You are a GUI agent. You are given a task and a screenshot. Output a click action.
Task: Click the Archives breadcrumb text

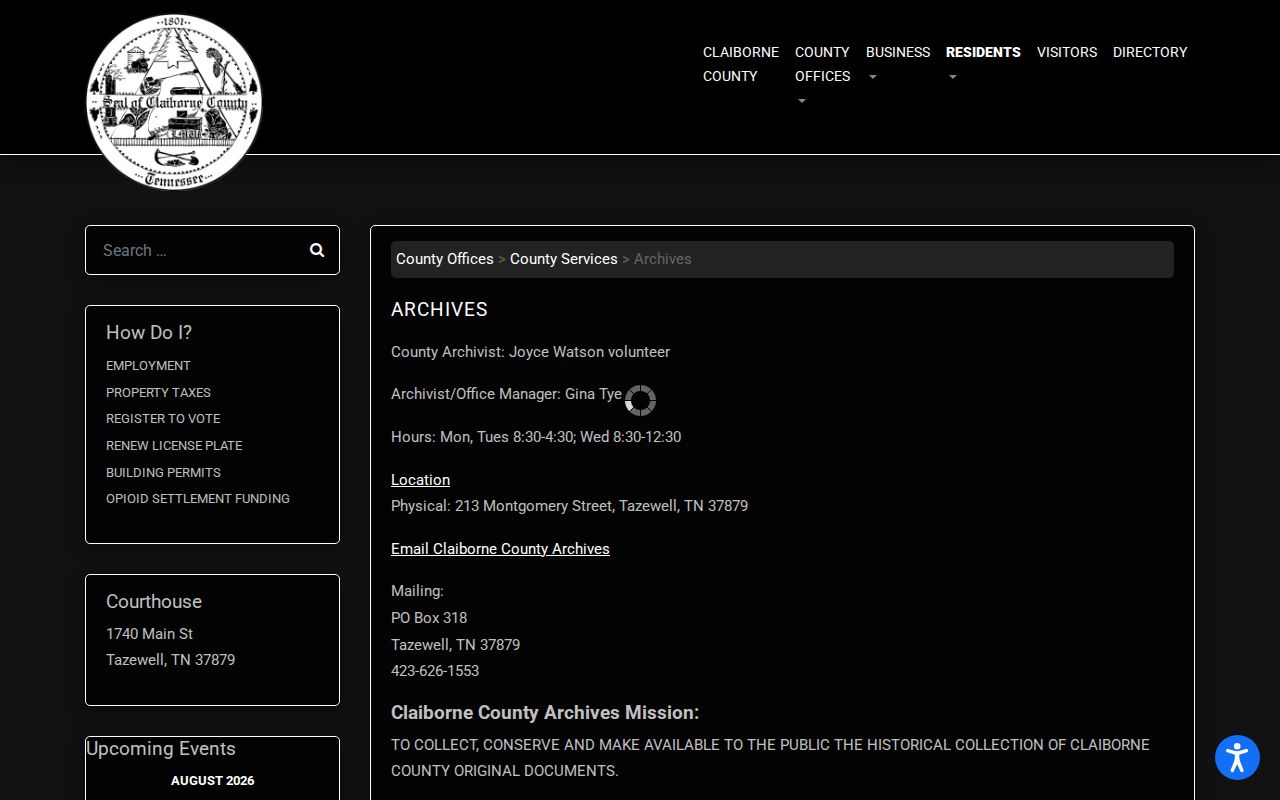(663, 259)
